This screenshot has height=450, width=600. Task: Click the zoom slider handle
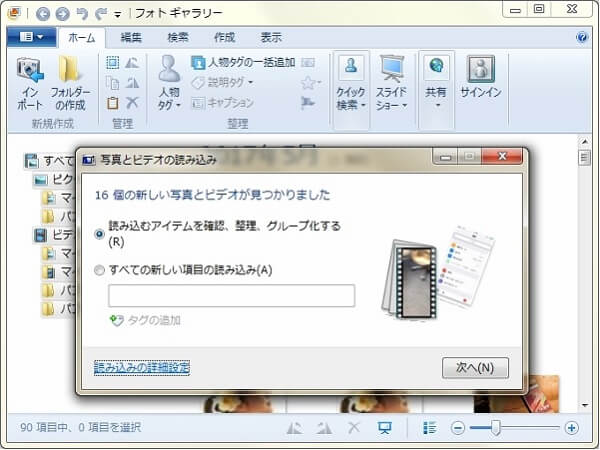[x=496, y=428]
